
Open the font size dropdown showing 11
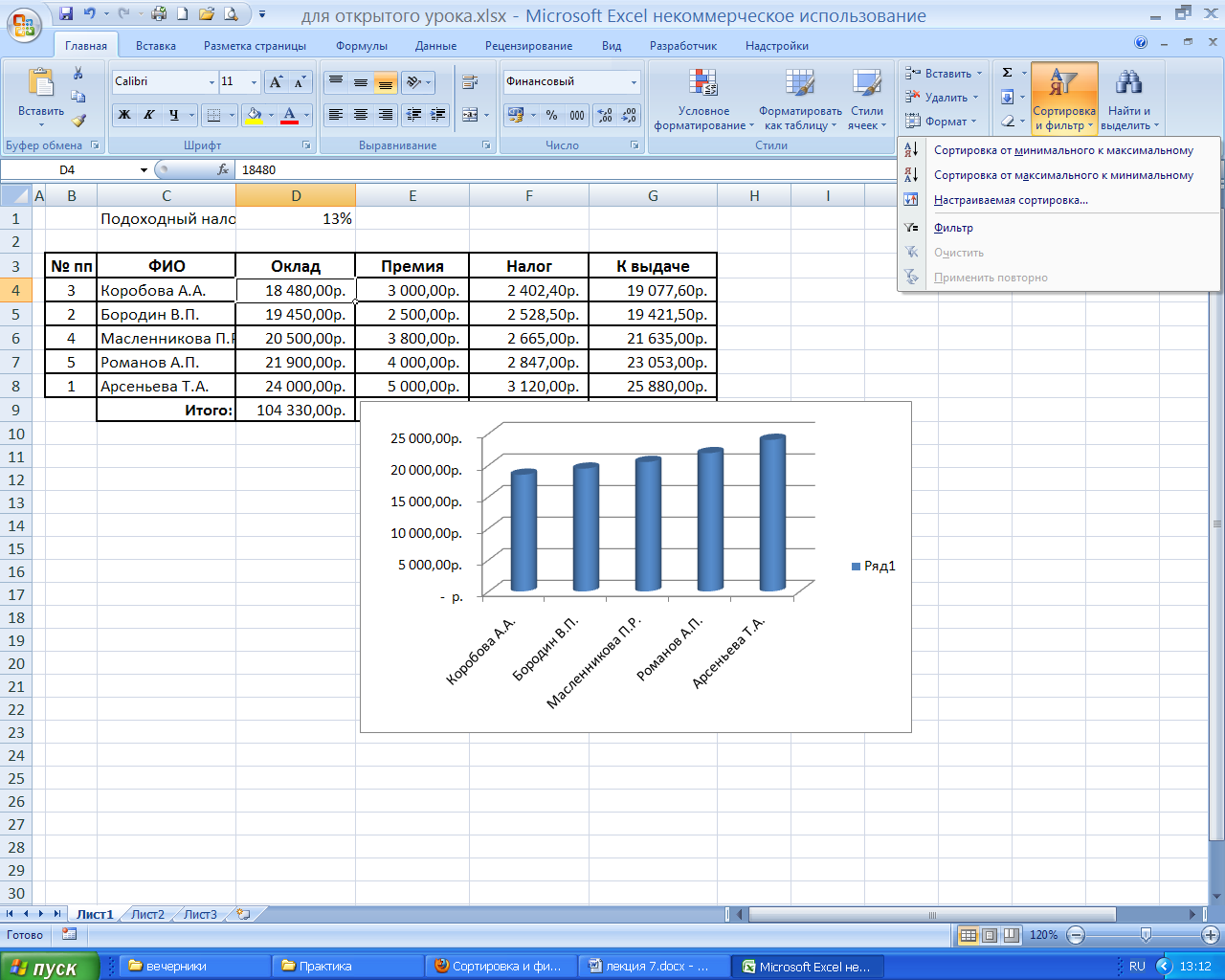[x=253, y=82]
